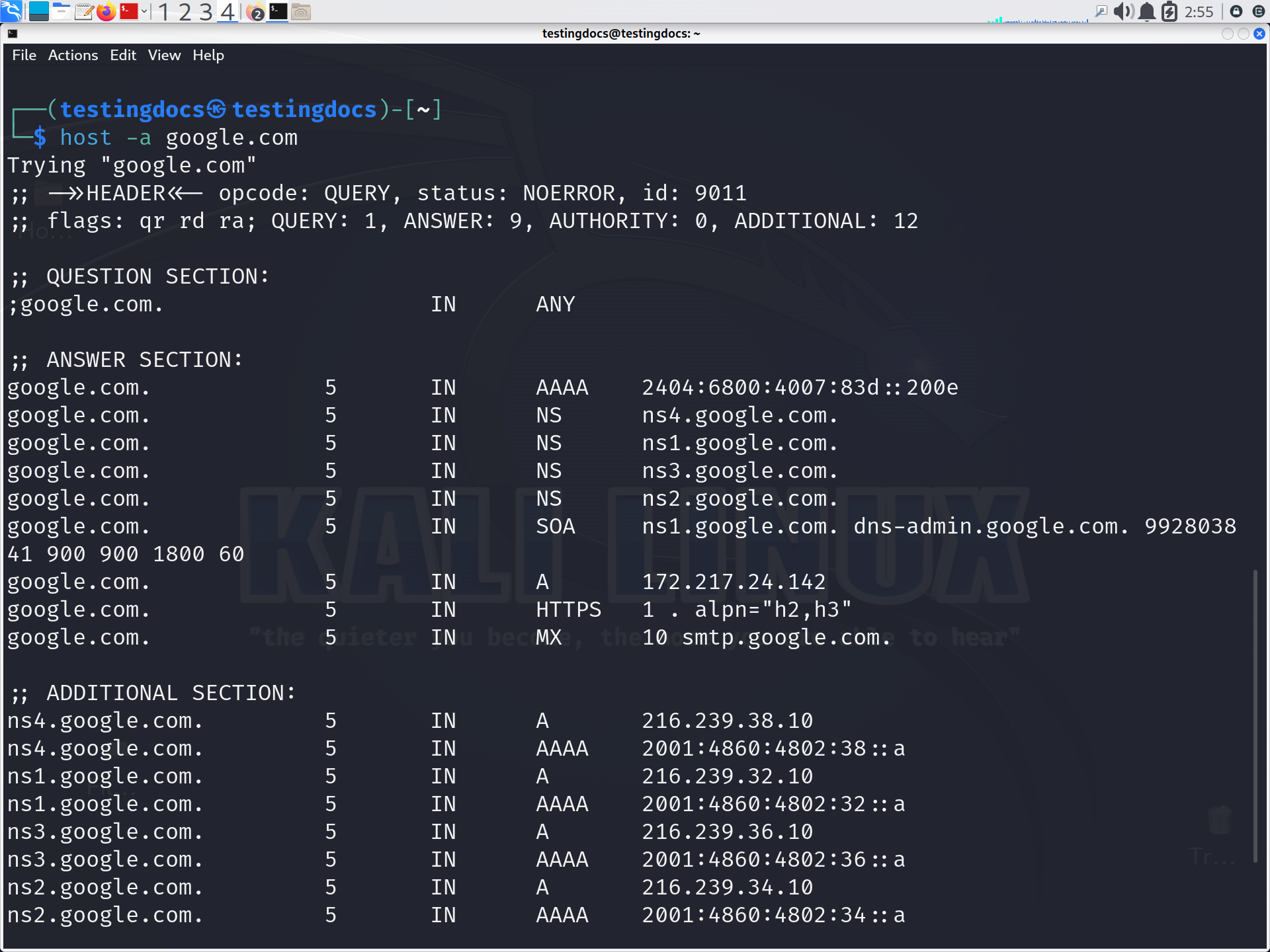Viewport: 1270px width, 952px height.
Task: Click the IPv6 address 2404:6800:4007:83d::200e
Action: [x=800, y=387]
